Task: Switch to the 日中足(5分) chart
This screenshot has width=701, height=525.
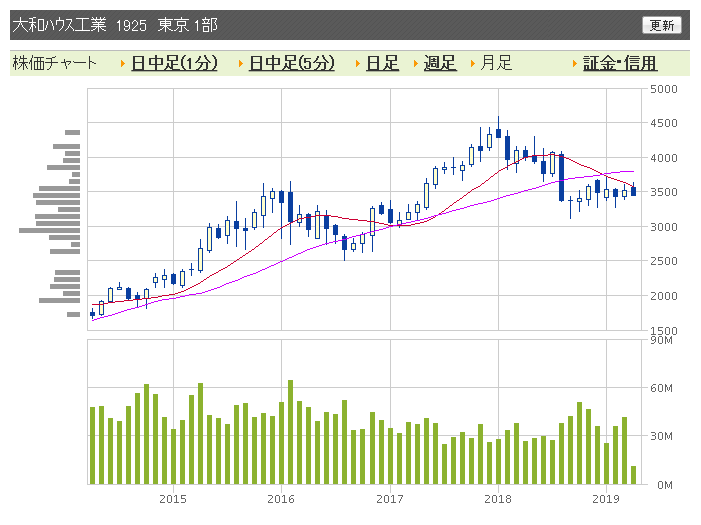Action: tap(291, 63)
